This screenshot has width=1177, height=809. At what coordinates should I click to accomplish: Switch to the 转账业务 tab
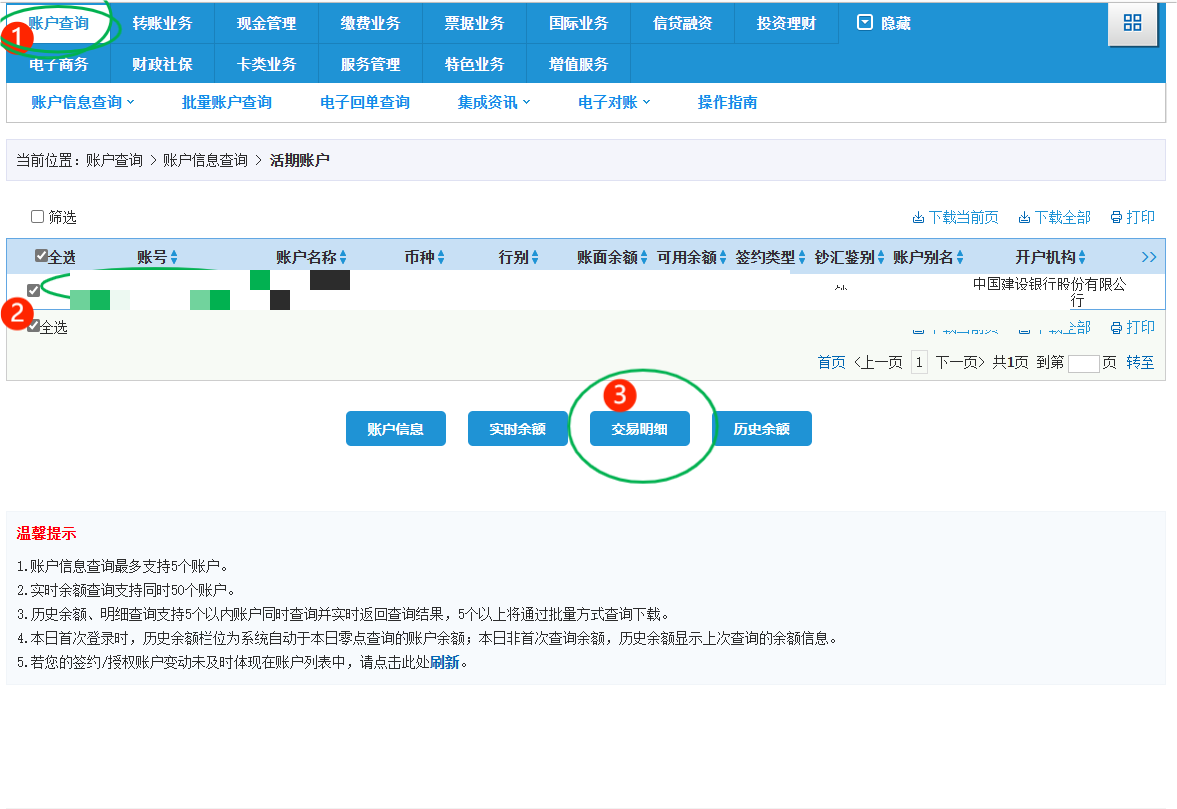click(162, 23)
